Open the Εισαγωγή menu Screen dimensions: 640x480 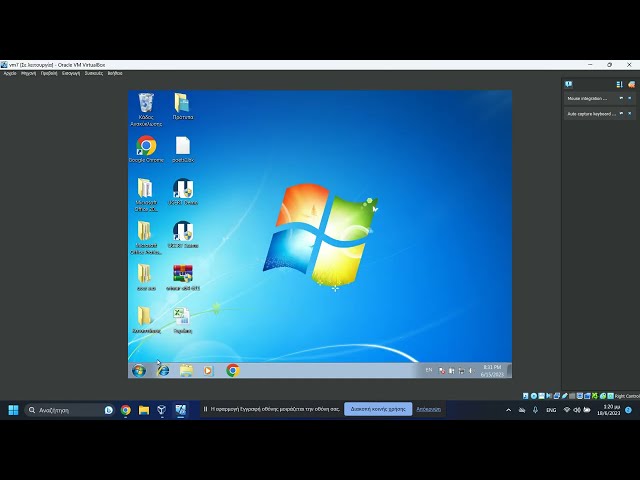coord(71,73)
